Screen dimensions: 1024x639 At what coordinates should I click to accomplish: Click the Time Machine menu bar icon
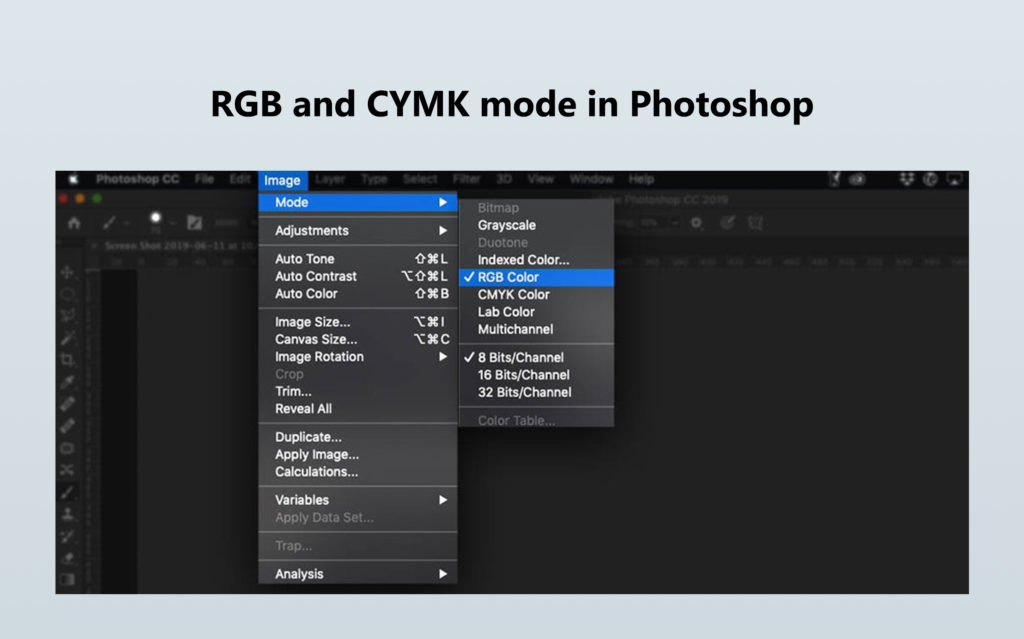pyautogui.click(x=931, y=179)
